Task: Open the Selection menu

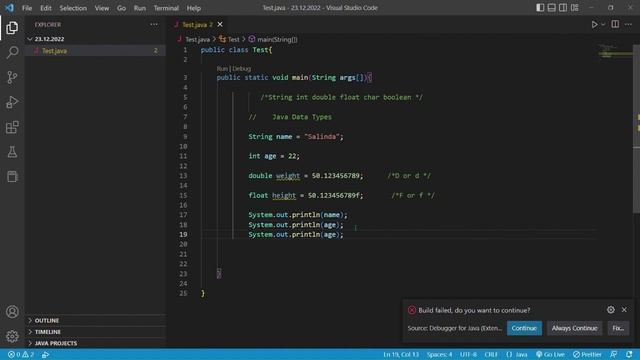Action: pos(73,8)
